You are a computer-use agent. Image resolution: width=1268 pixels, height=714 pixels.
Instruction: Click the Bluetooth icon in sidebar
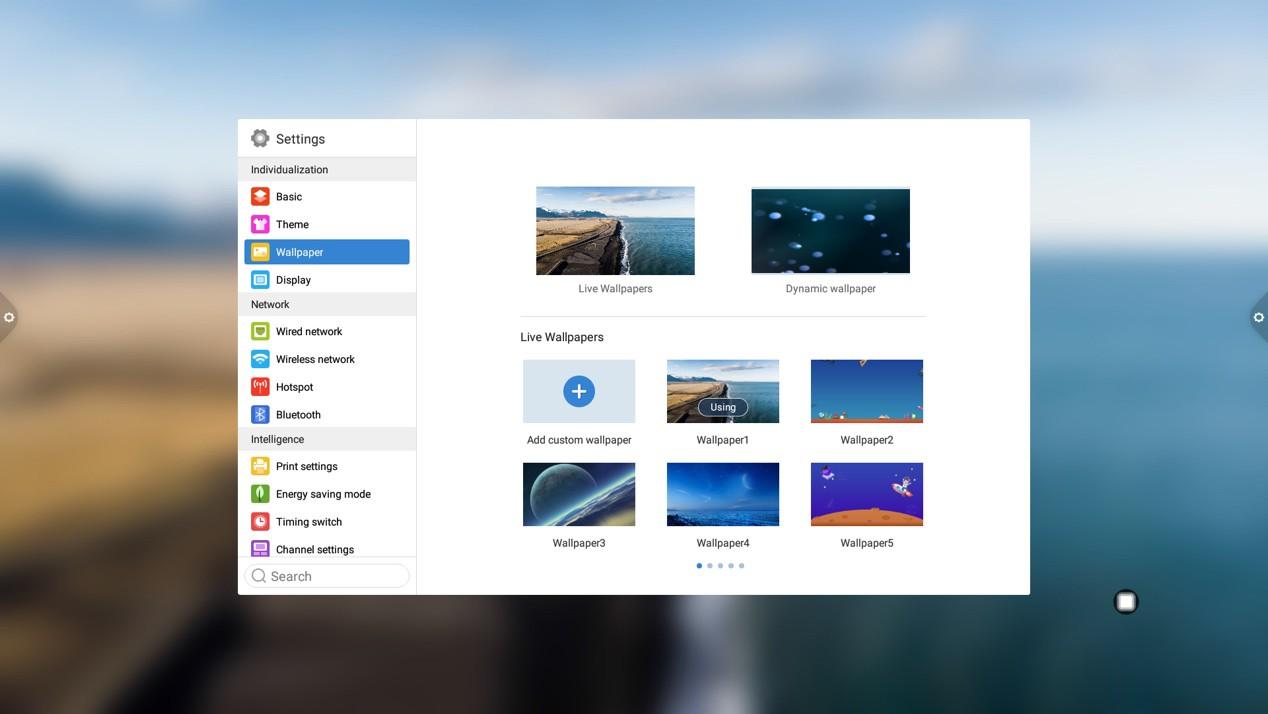click(260, 415)
